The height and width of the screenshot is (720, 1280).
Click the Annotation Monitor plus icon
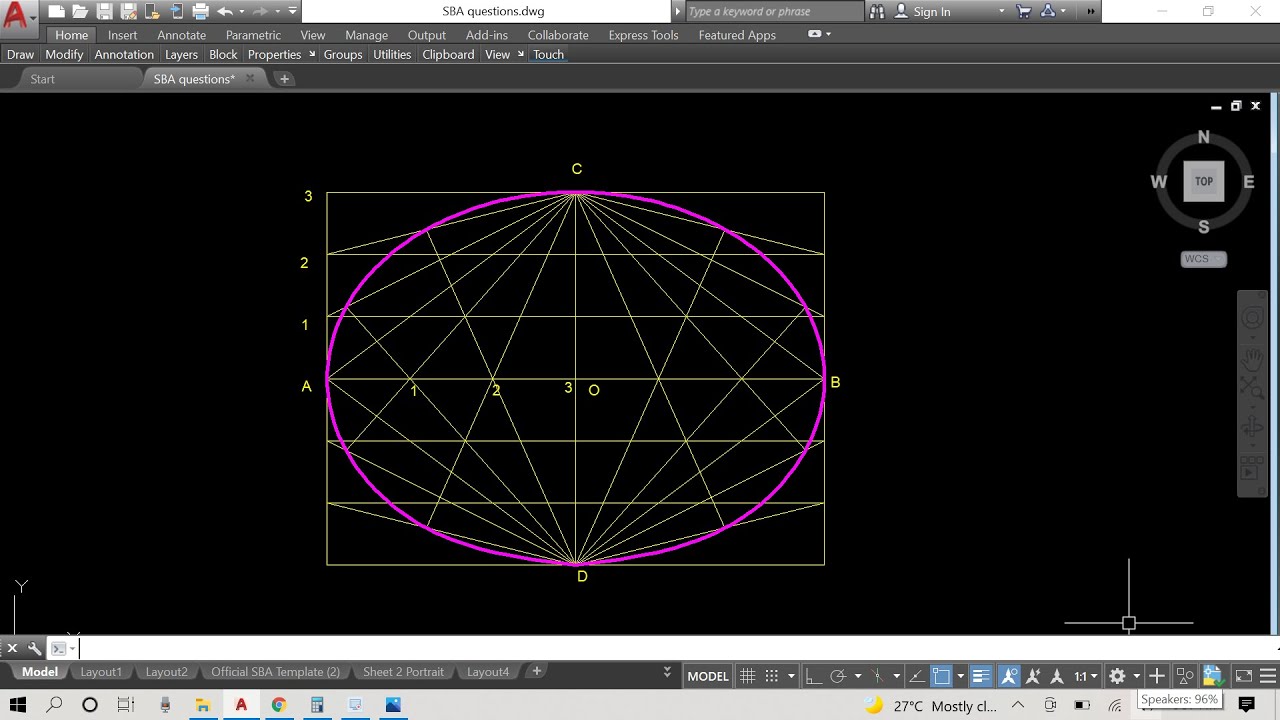(1156, 676)
